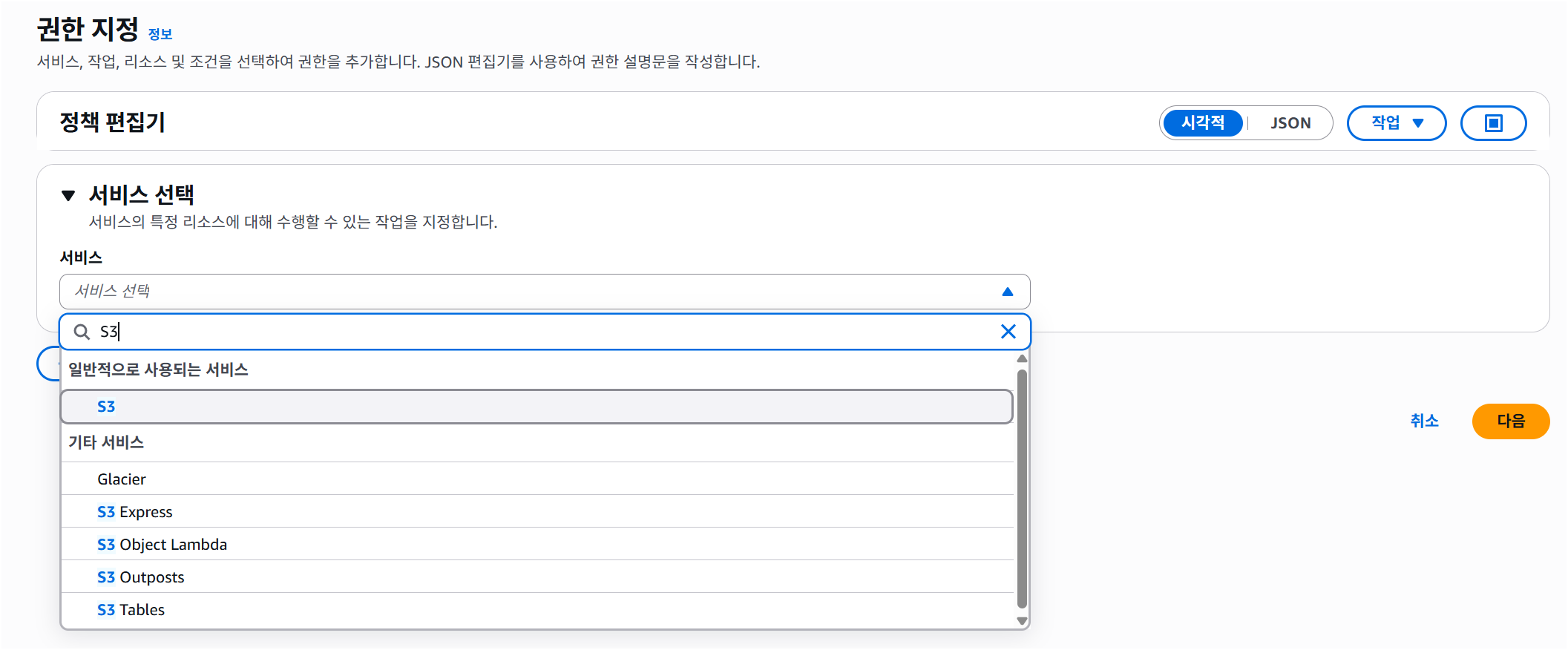This screenshot has height=650, width=1568.
Task: Click scrollbar up arrow in service list
Action: 1022,358
